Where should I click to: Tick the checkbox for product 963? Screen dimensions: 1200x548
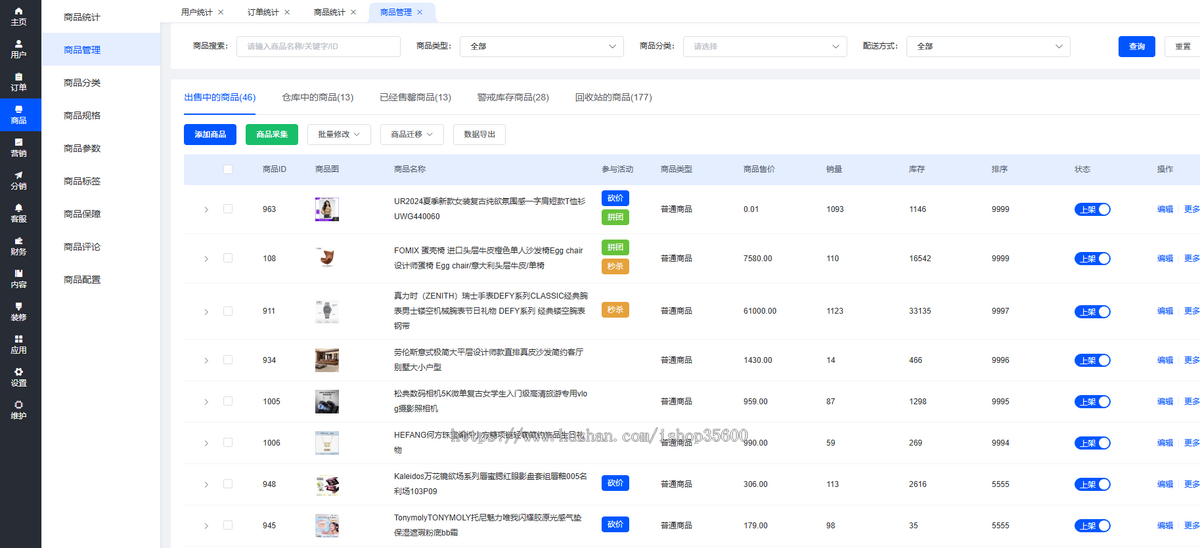pos(228,209)
